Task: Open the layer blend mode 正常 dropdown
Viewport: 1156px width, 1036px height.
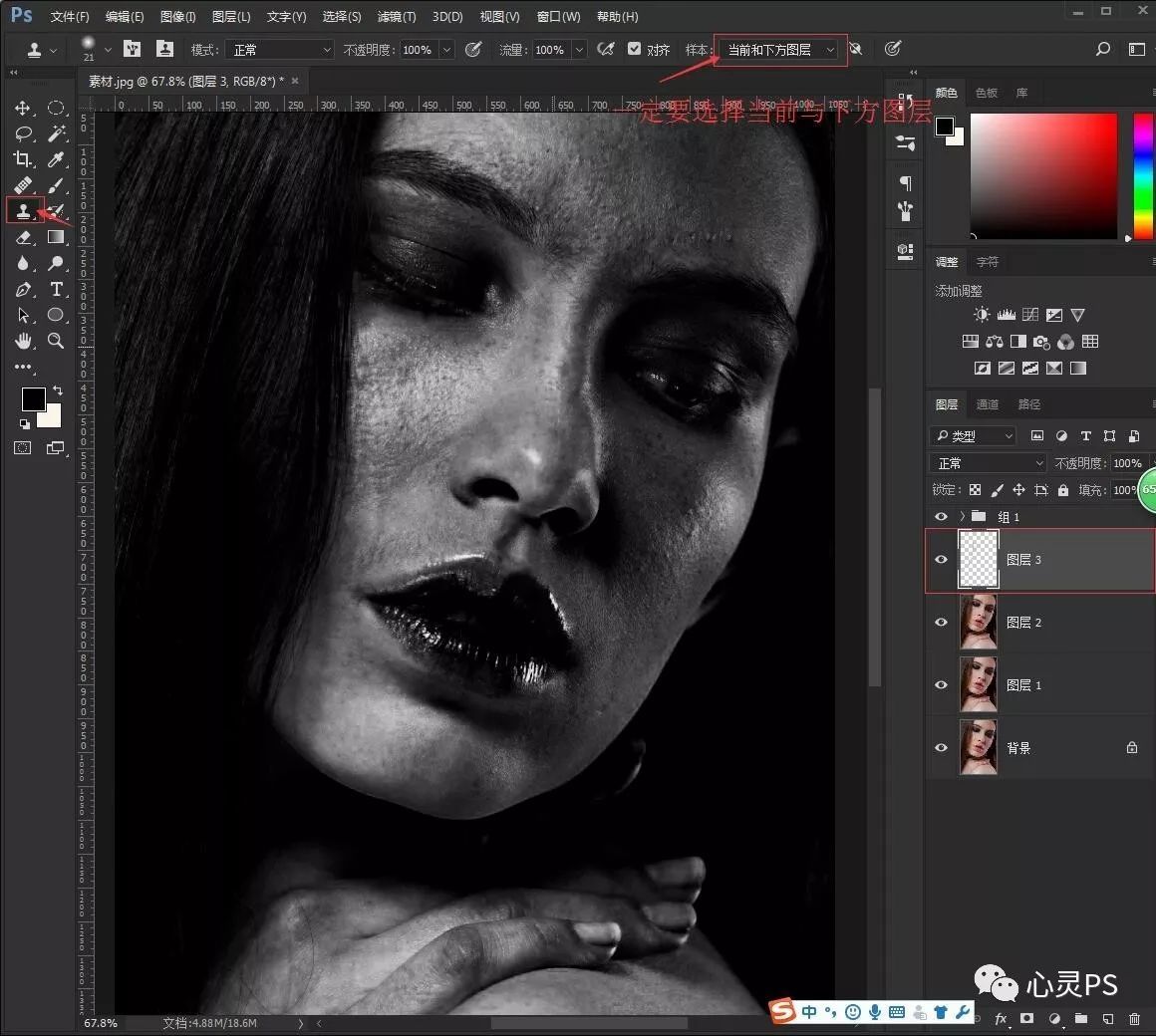Action: click(x=988, y=463)
